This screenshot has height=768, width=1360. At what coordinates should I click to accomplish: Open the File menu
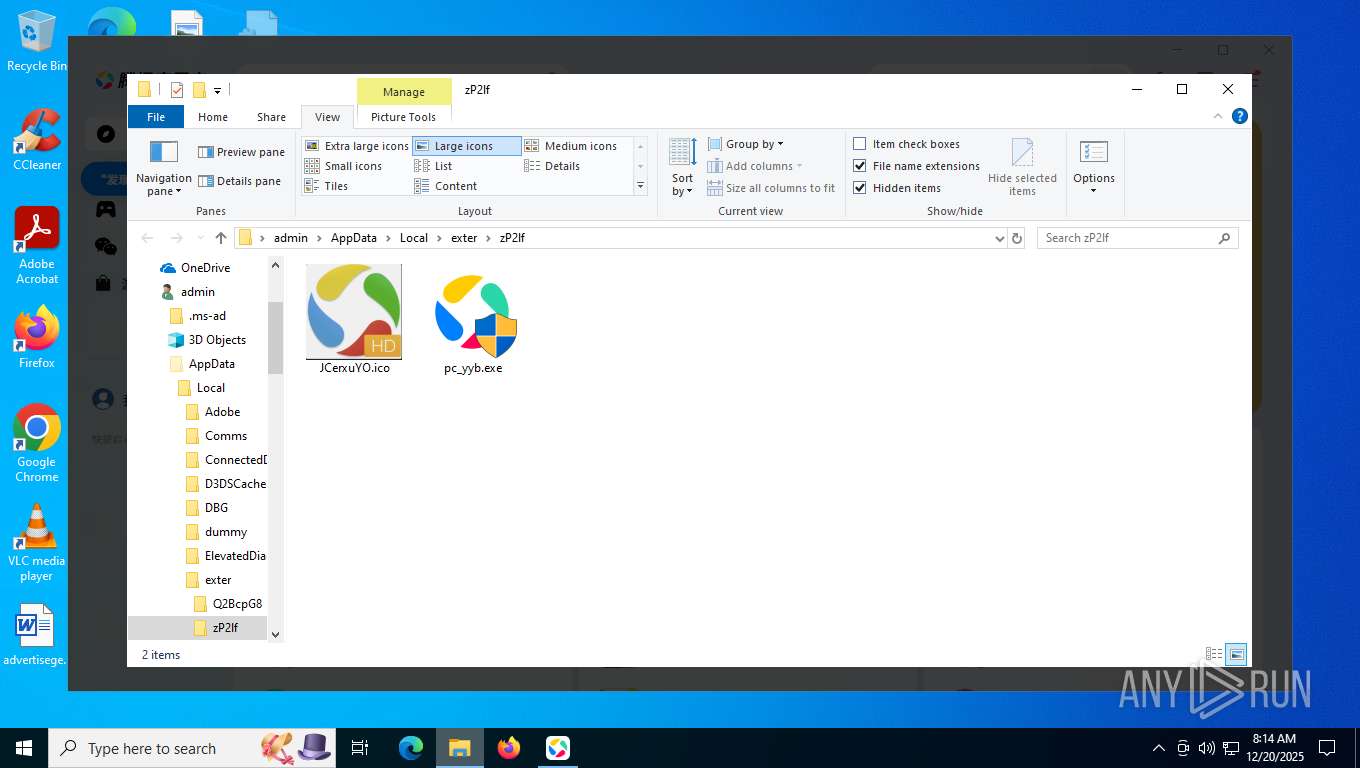point(156,117)
